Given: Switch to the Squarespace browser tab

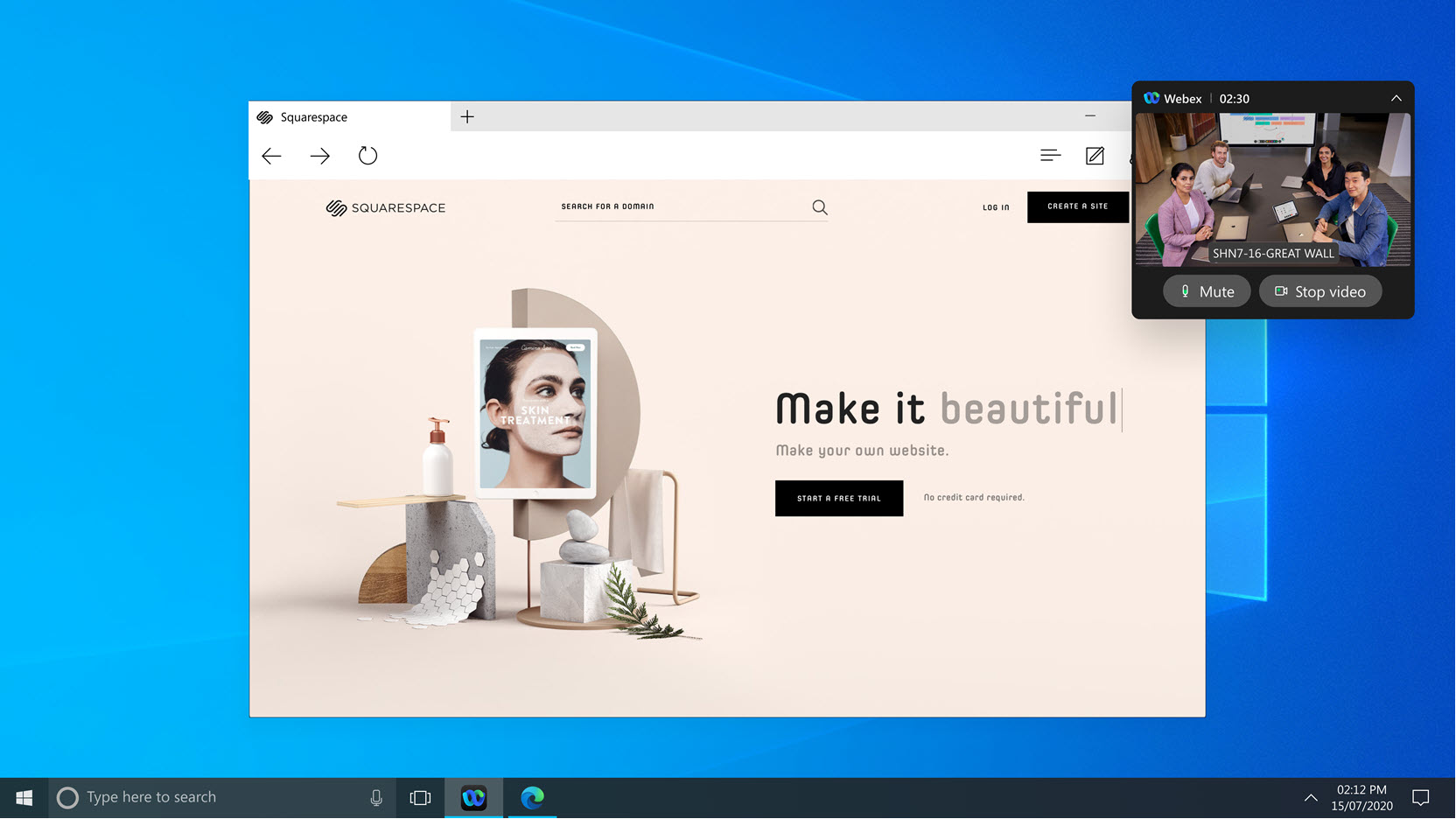Looking at the screenshot, I should click(350, 116).
